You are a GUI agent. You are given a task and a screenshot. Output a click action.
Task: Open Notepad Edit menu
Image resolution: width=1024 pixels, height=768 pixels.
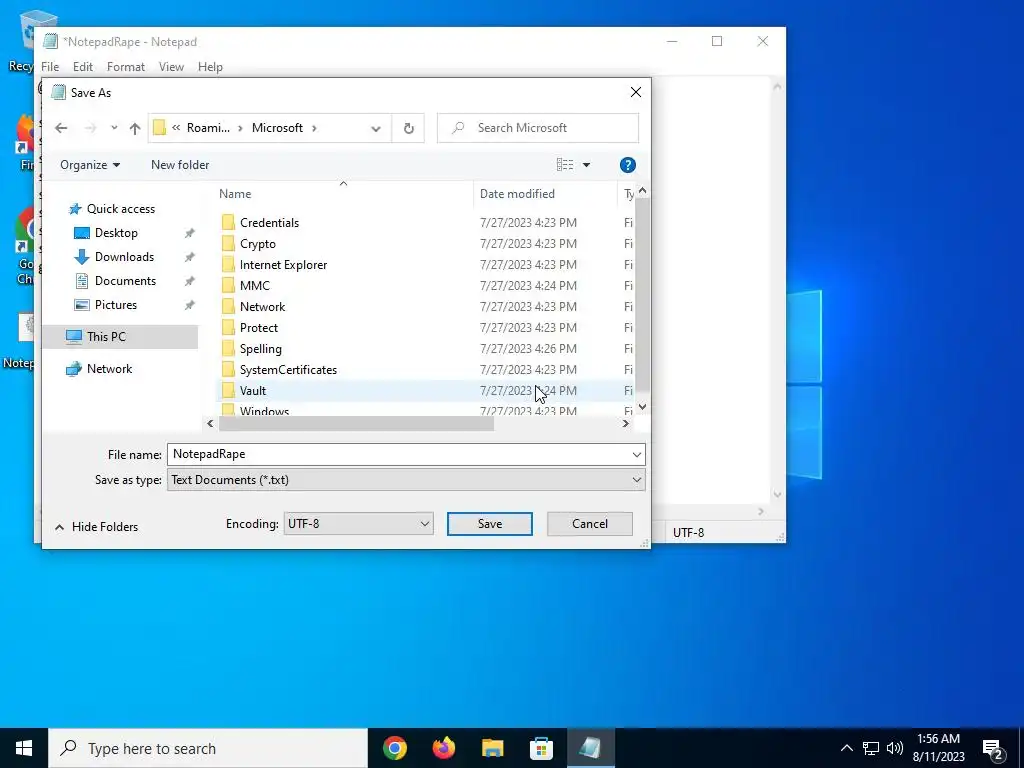[x=83, y=67]
